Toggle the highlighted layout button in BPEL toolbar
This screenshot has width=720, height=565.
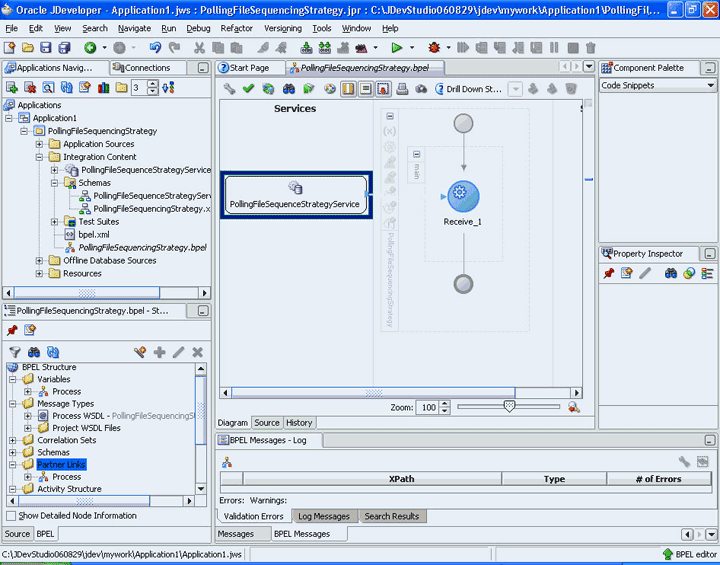(348, 88)
